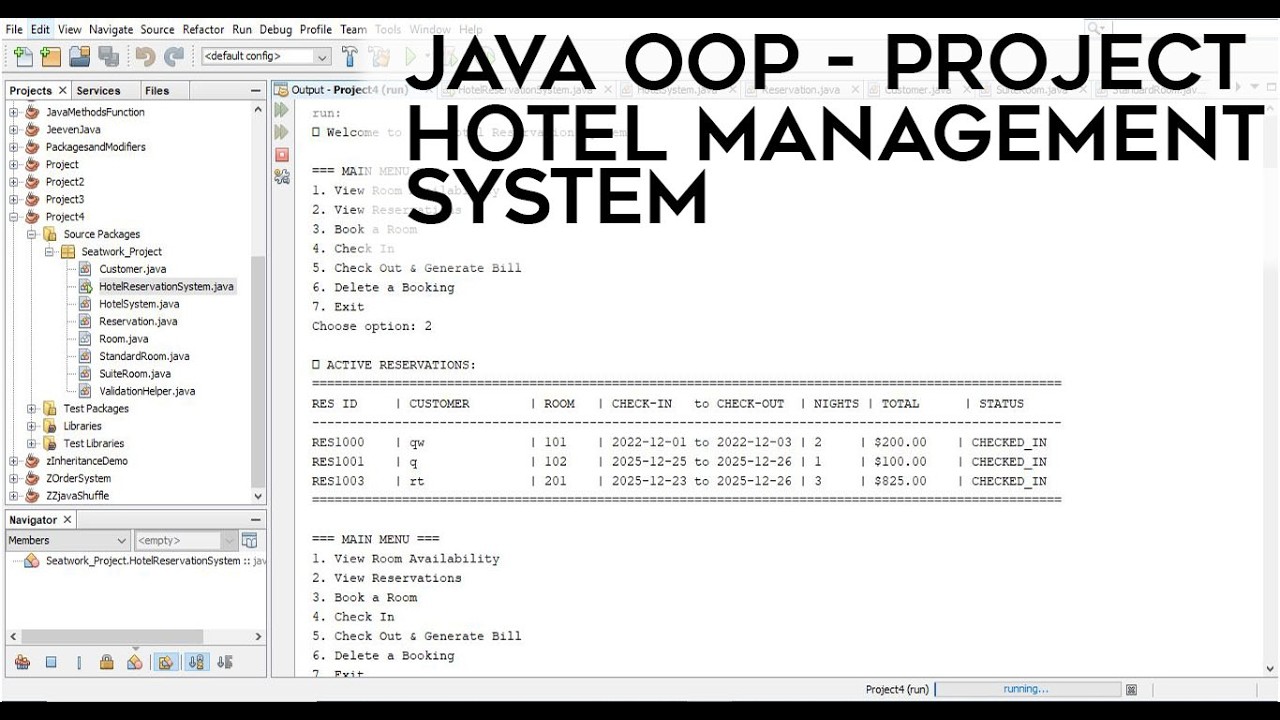Viewport: 1280px width, 720px height.
Task: Close the Navigator panel tab
Action: coord(67,520)
